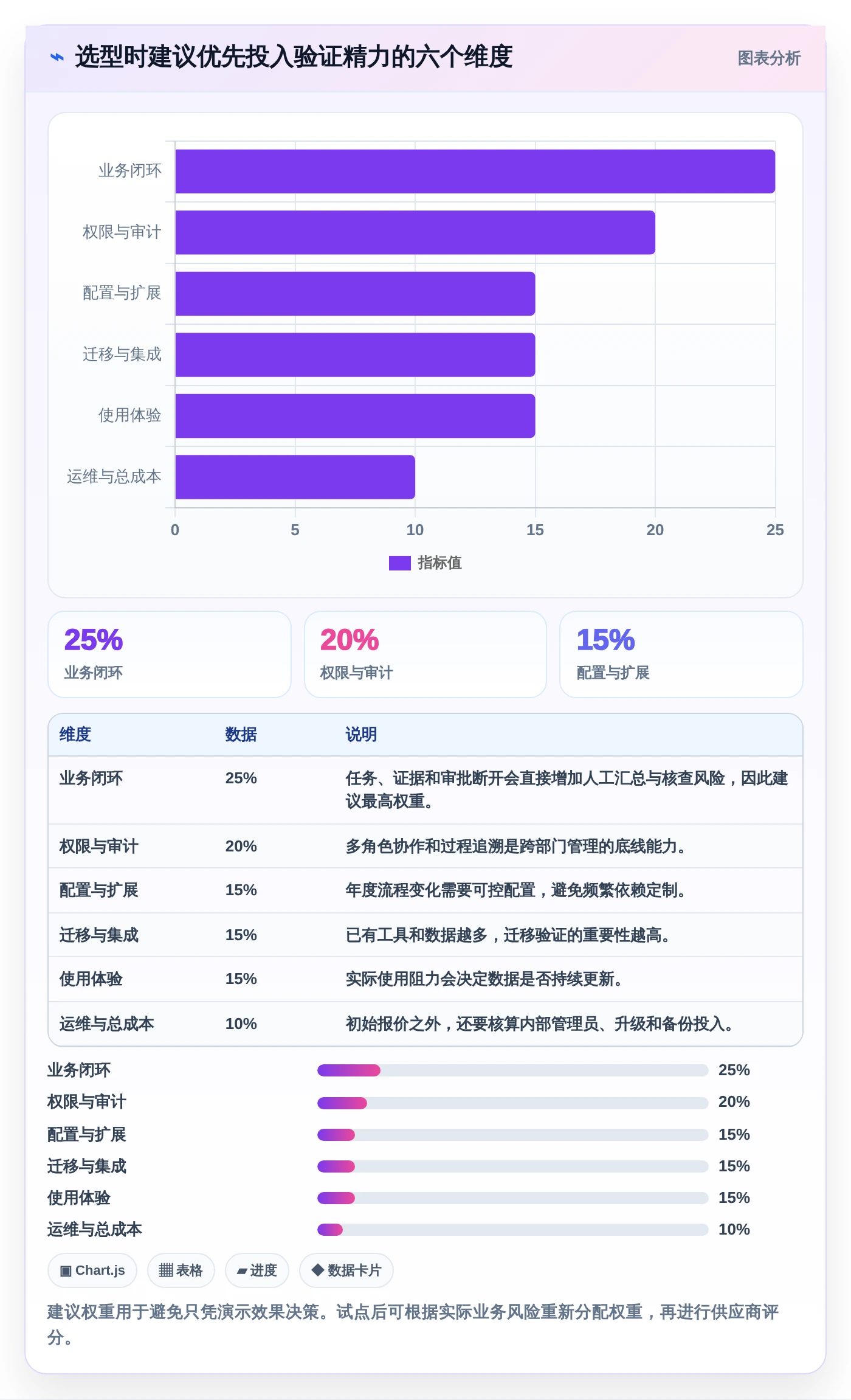Click the 10% value in table
The image size is (851, 1400).
pos(241,1024)
